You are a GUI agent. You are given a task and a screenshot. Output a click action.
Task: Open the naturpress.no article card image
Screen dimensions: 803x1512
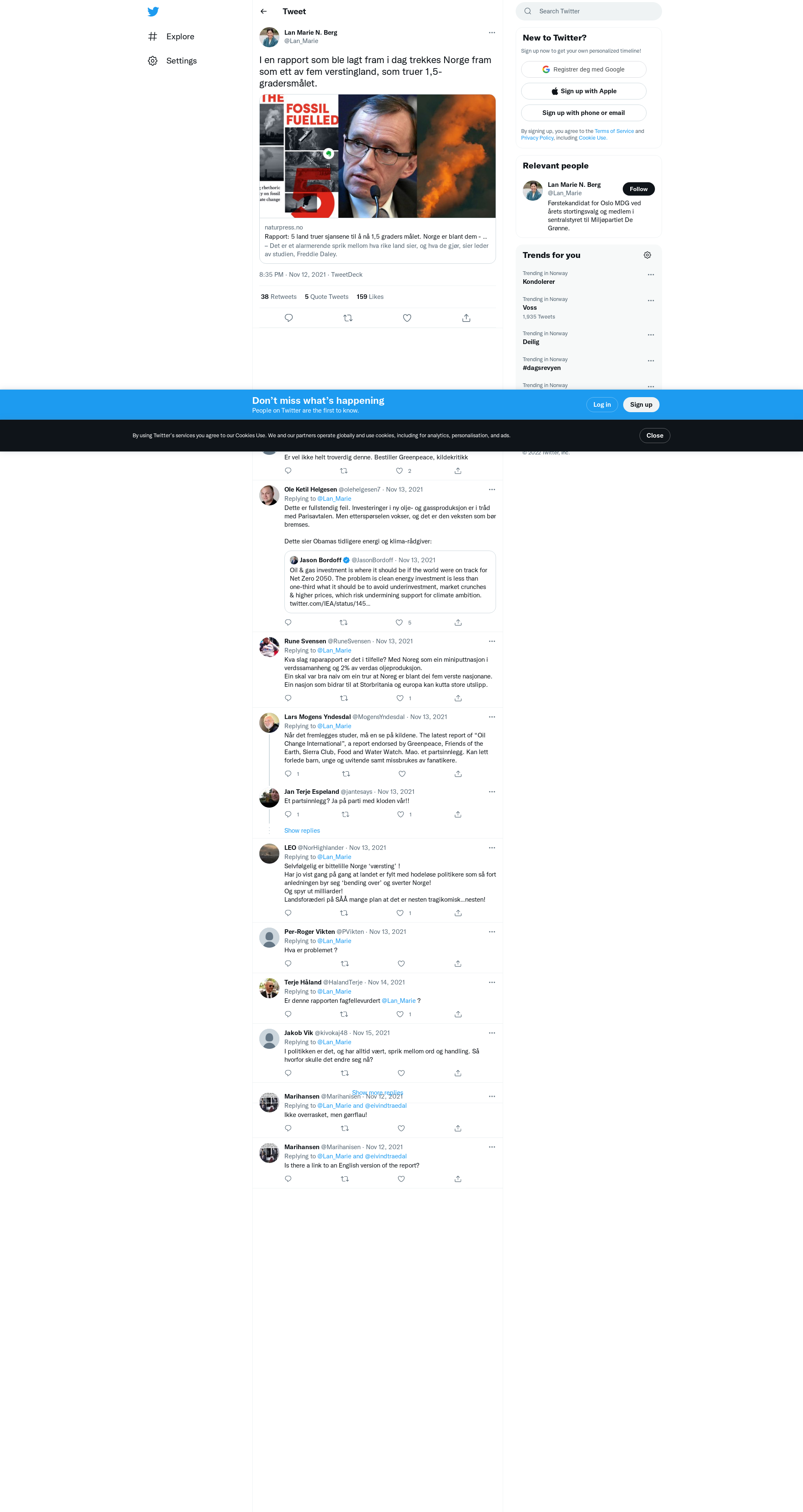click(378, 156)
